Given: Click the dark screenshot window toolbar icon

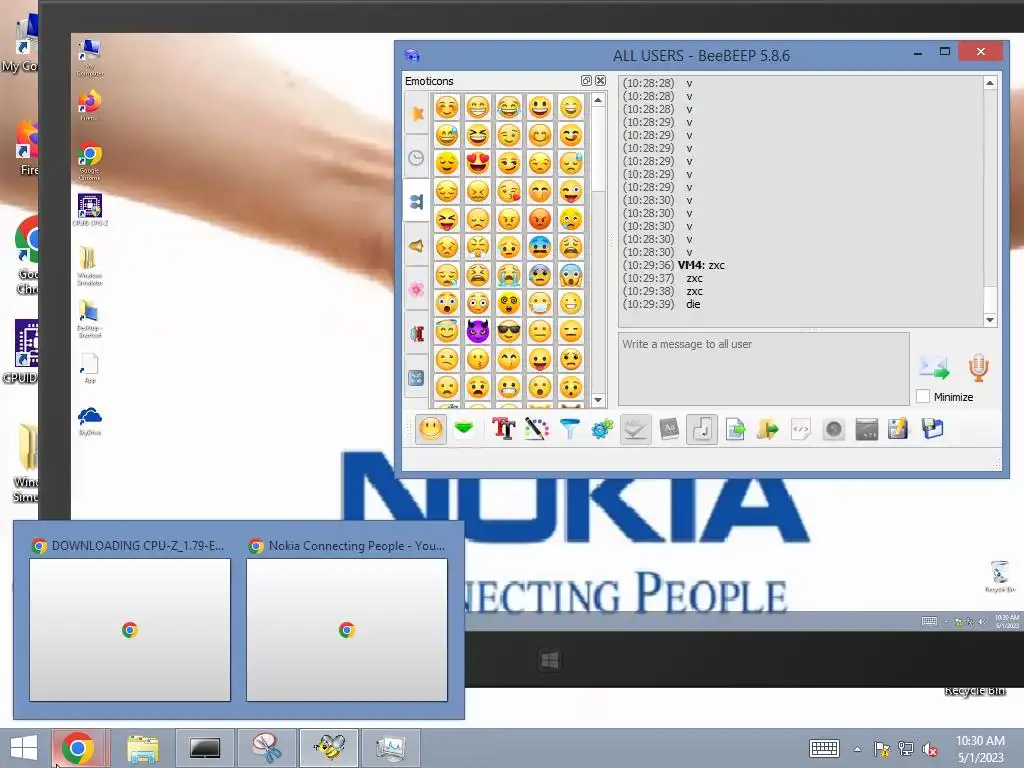Looking at the screenshot, I should click(x=867, y=429).
